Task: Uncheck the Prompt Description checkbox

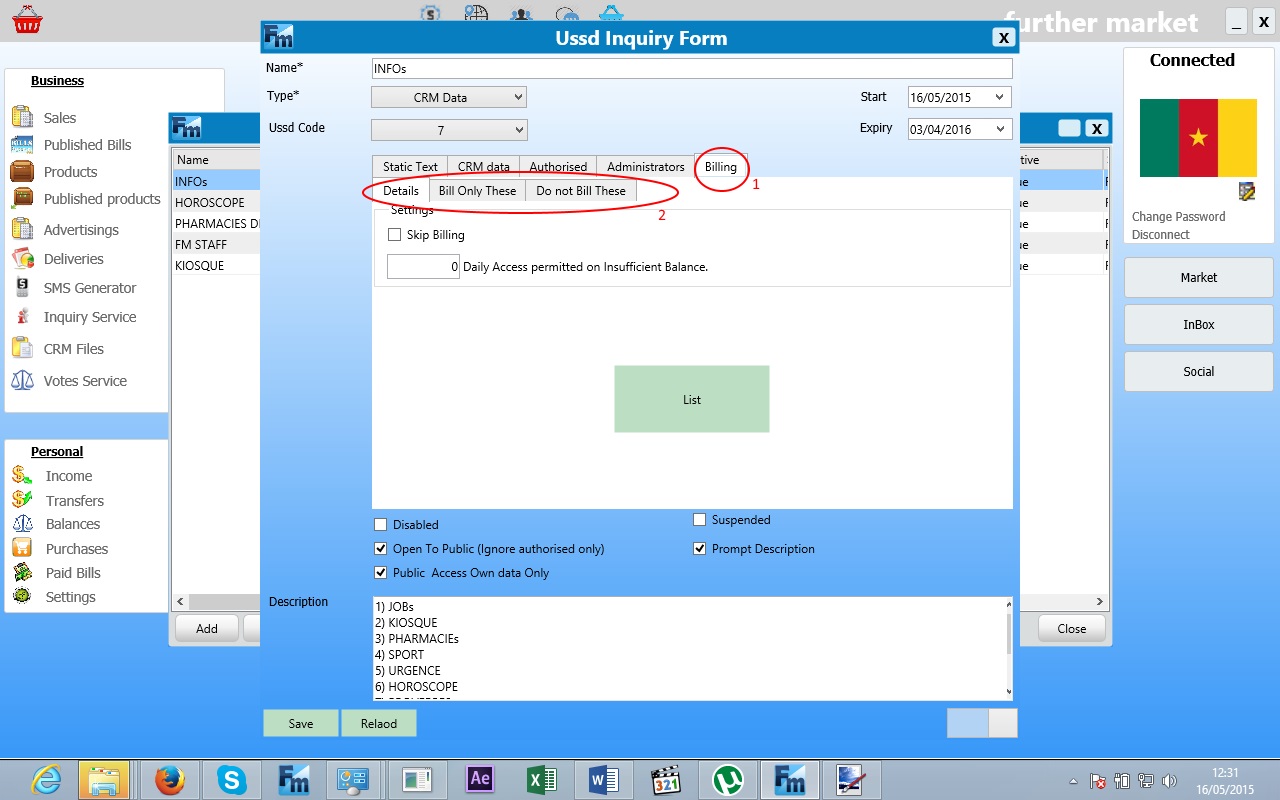Action: 699,549
